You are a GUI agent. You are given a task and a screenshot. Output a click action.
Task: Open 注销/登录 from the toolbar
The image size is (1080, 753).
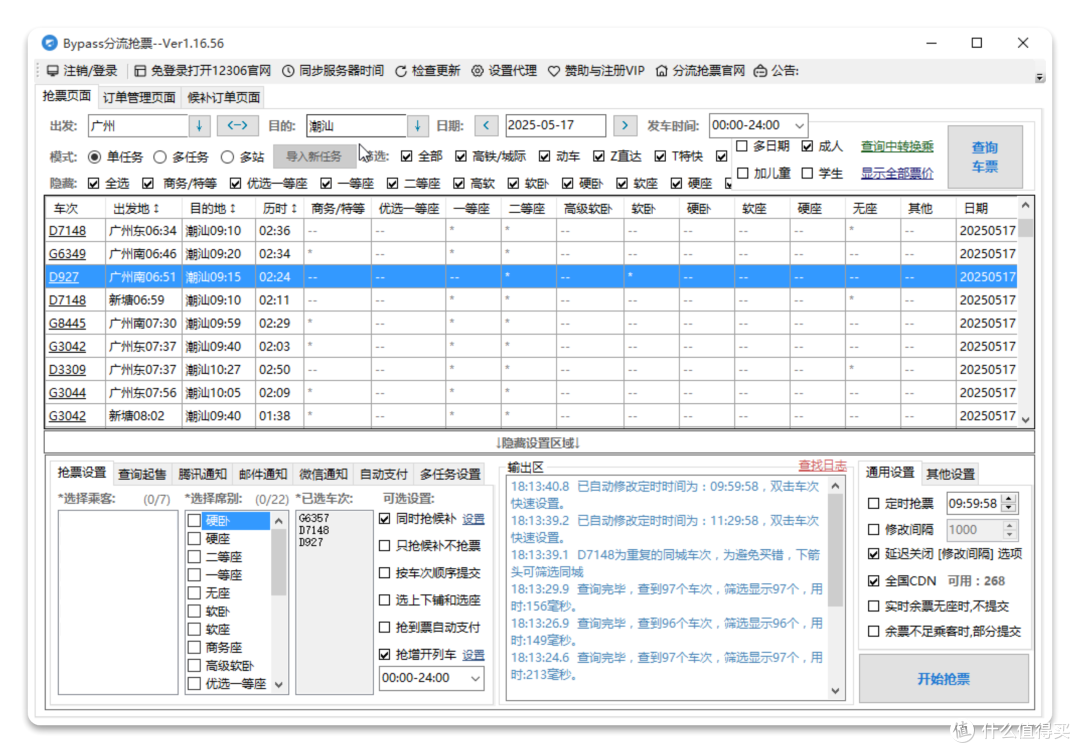point(82,71)
